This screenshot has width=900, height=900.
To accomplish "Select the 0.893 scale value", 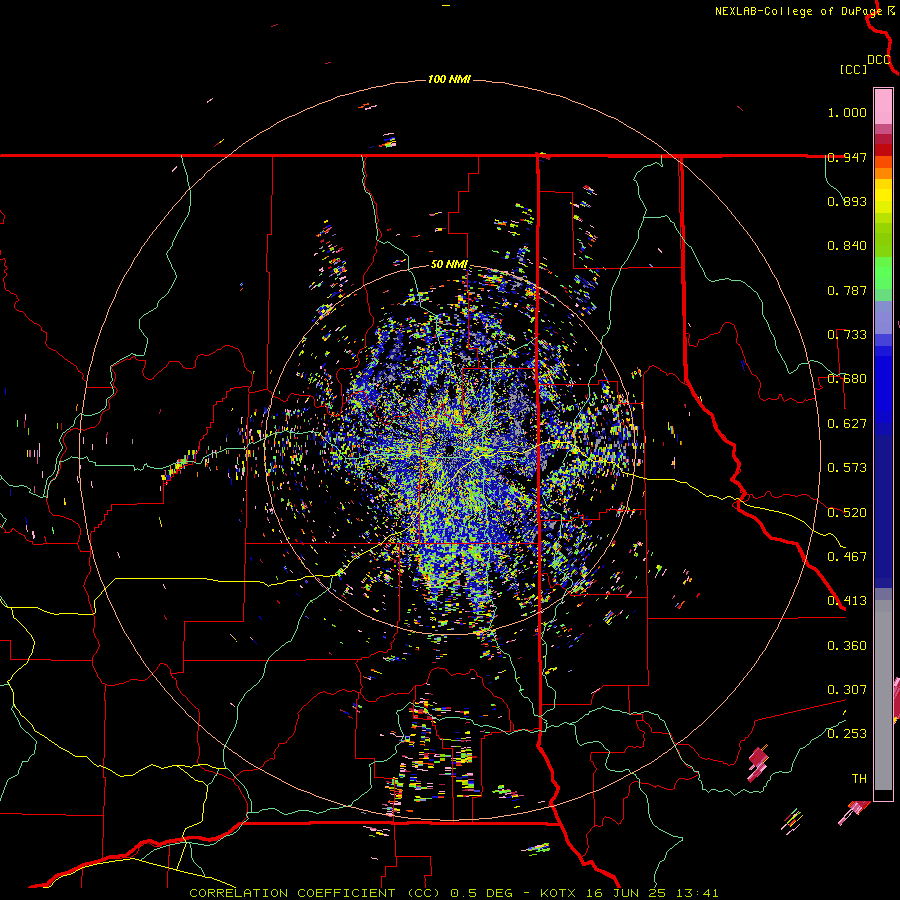I will [847, 201].
